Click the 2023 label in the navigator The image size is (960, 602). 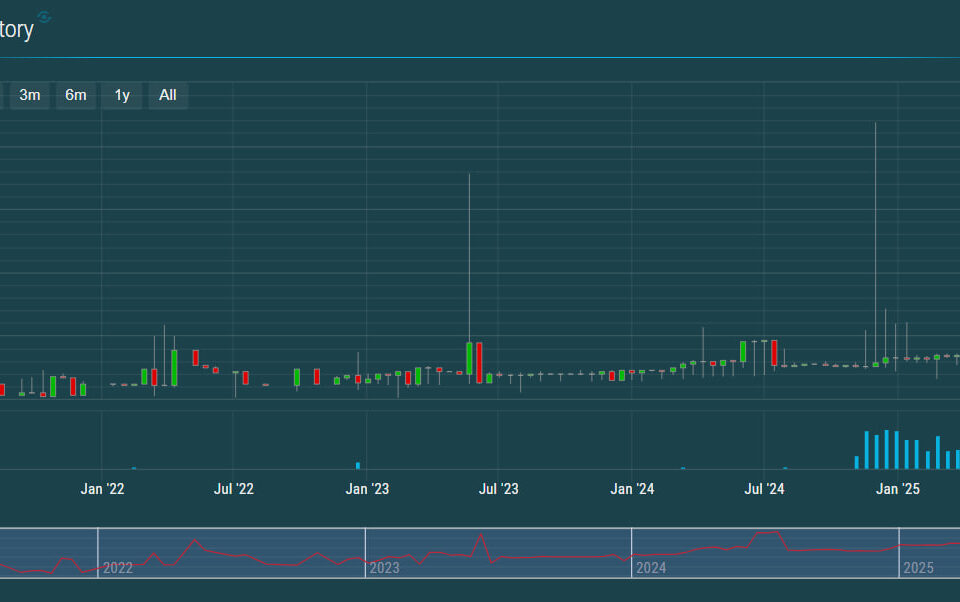point(384,568)
